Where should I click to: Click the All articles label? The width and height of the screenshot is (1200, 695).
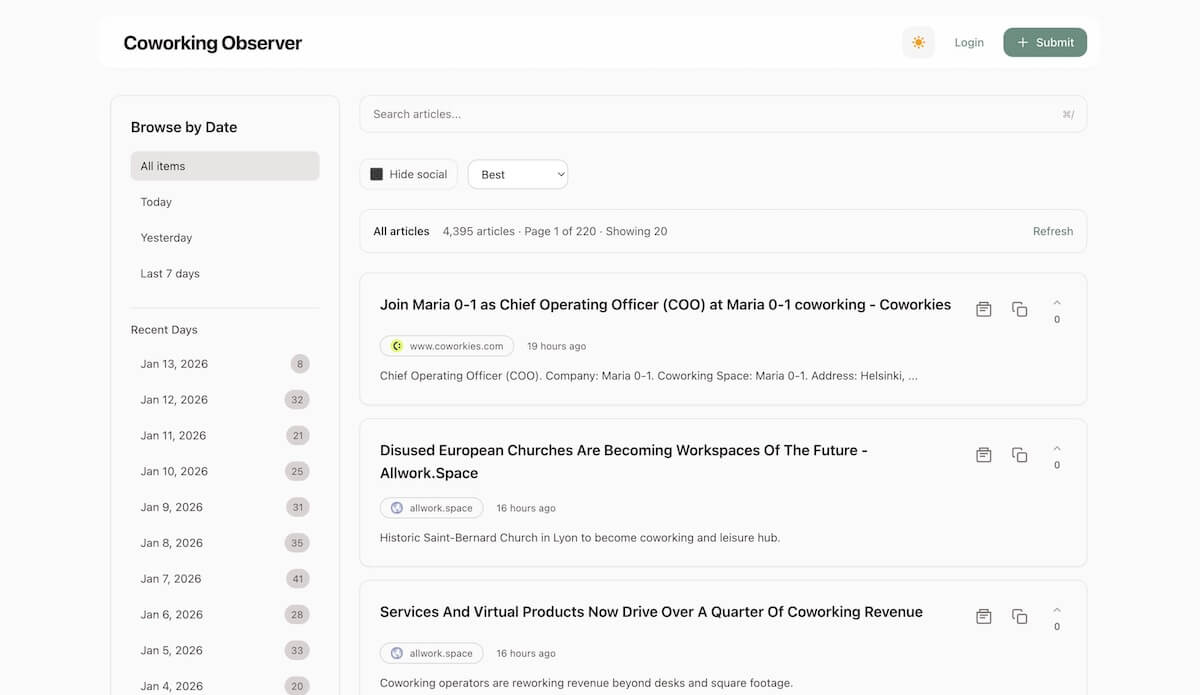[401, 231]
